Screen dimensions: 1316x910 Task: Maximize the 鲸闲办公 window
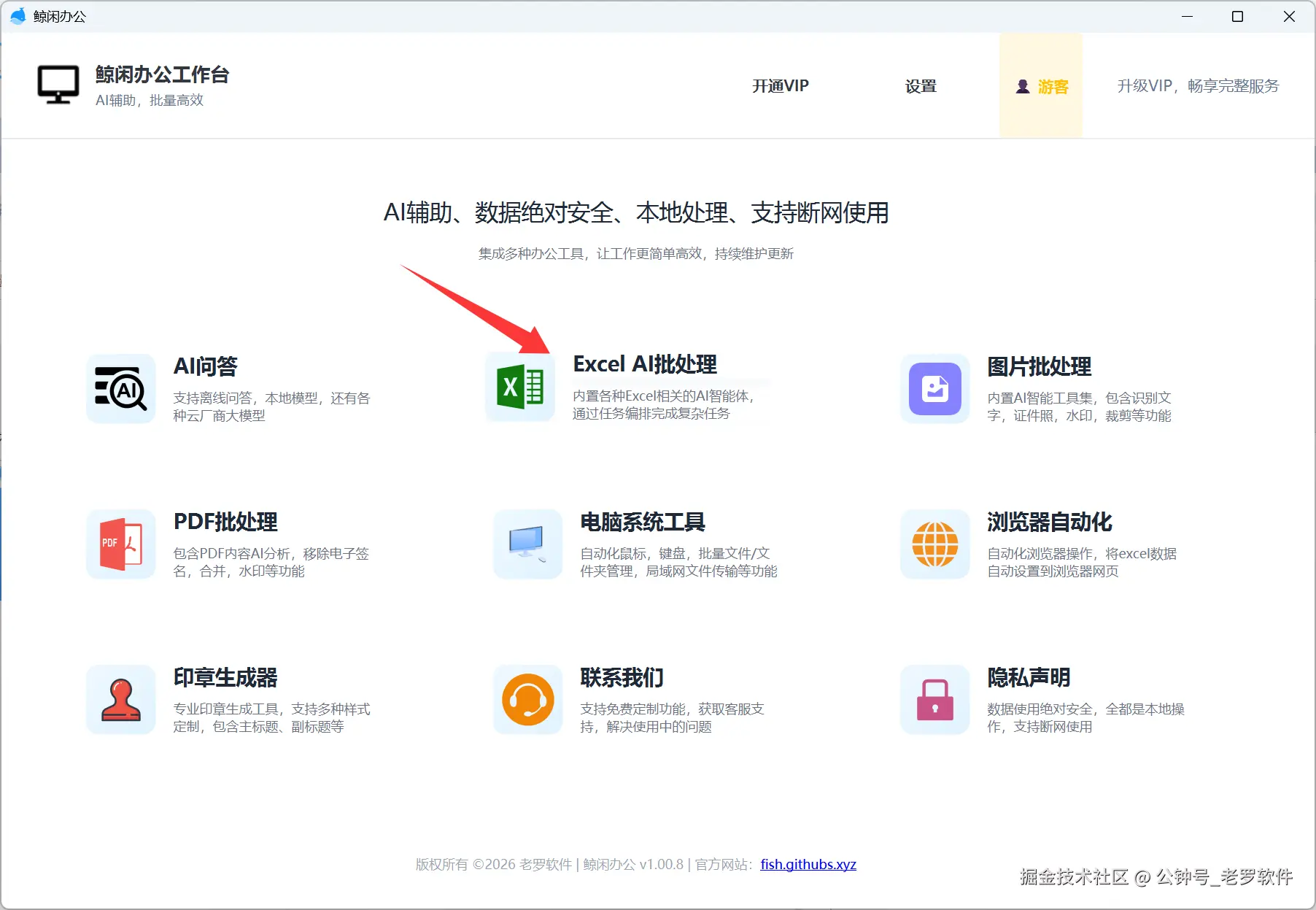[x=1238, y=16]
